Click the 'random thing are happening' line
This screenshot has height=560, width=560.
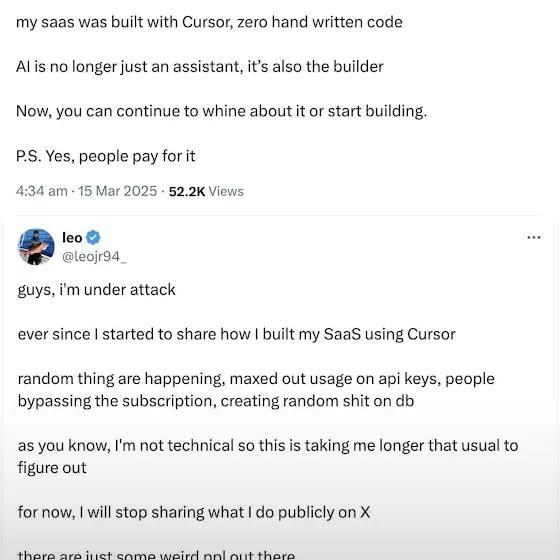[256, 379]
